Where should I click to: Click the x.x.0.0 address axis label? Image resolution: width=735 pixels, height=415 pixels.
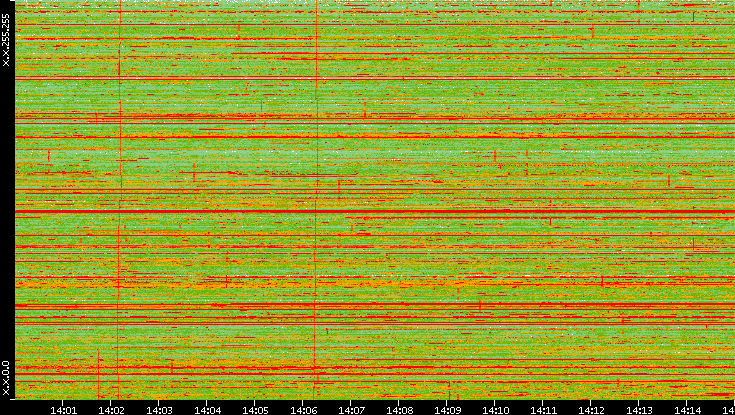coord(6,378)
